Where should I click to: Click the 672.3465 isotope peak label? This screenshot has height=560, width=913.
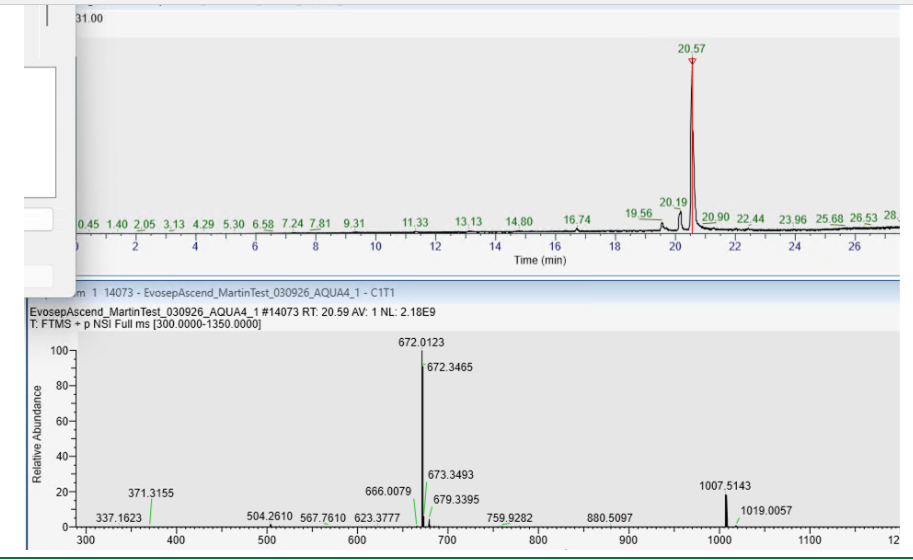click(x=450, y=368)
